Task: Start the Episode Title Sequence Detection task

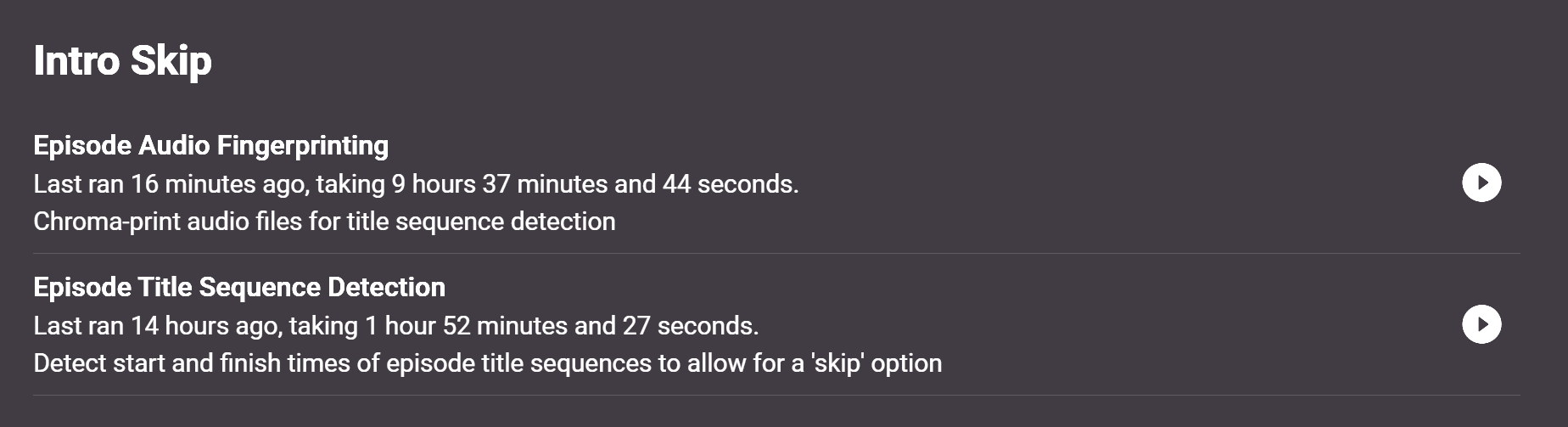Action: pyautogui.click(x=1481, y=324)
